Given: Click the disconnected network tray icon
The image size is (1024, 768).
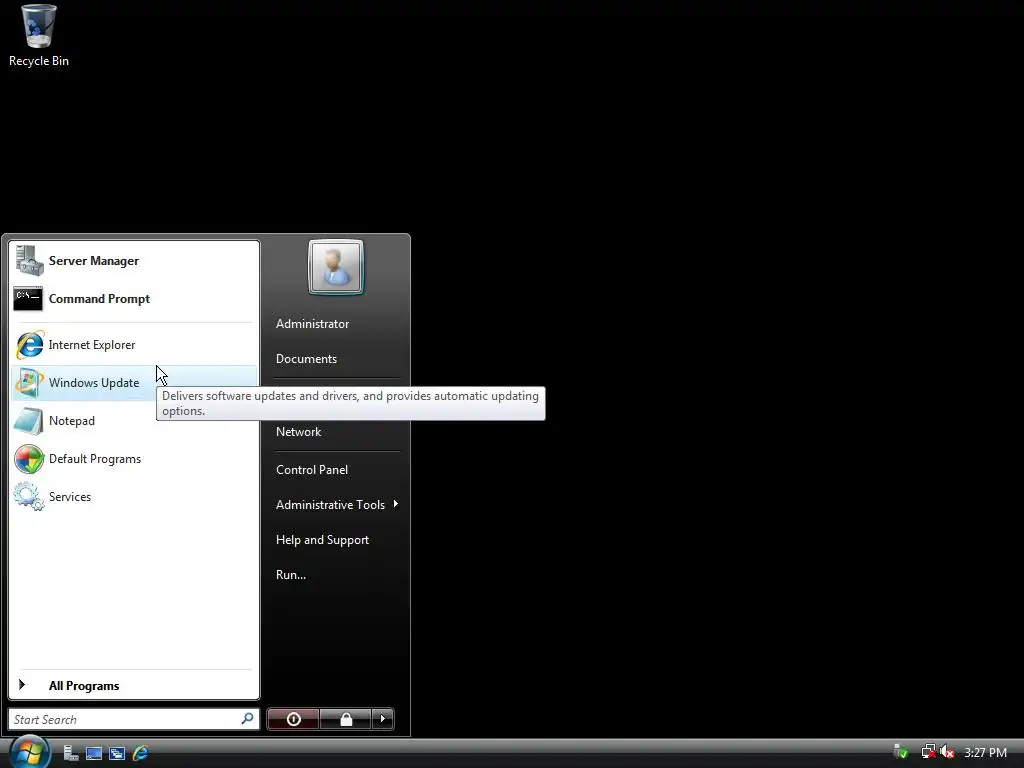Looking at the screenshot, I should point(928,752).
